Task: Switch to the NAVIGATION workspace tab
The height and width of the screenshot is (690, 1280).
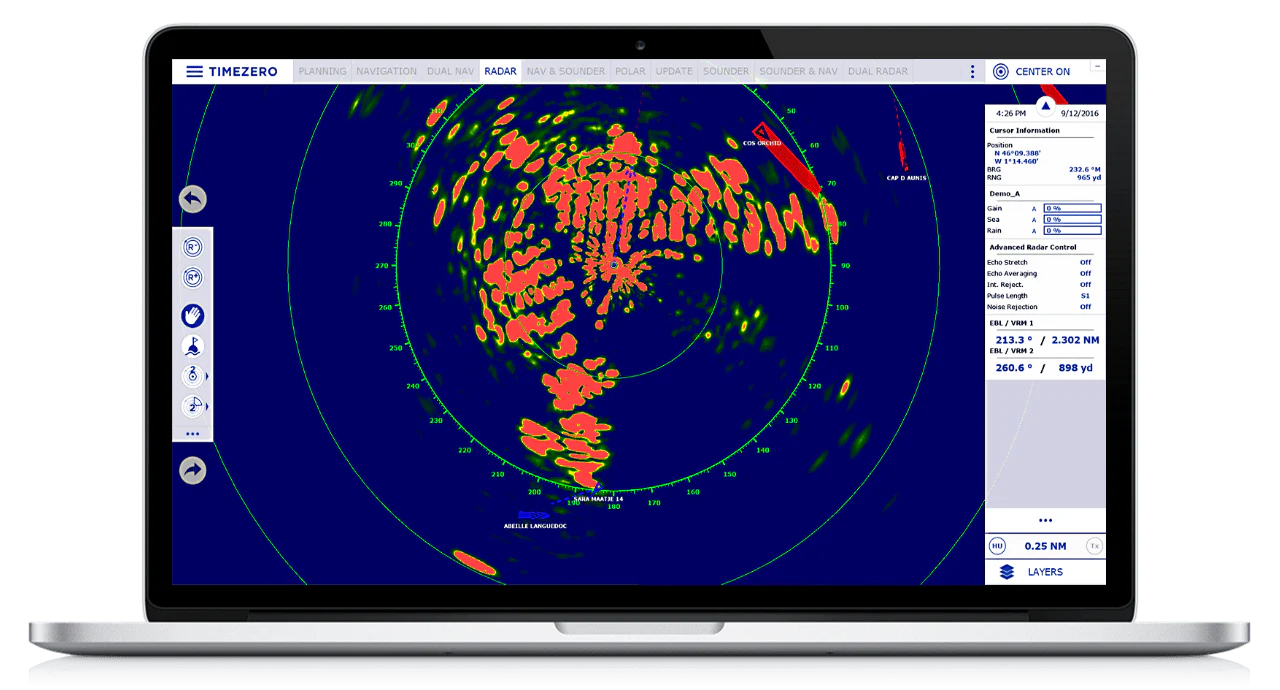Action: pos(386,72)
